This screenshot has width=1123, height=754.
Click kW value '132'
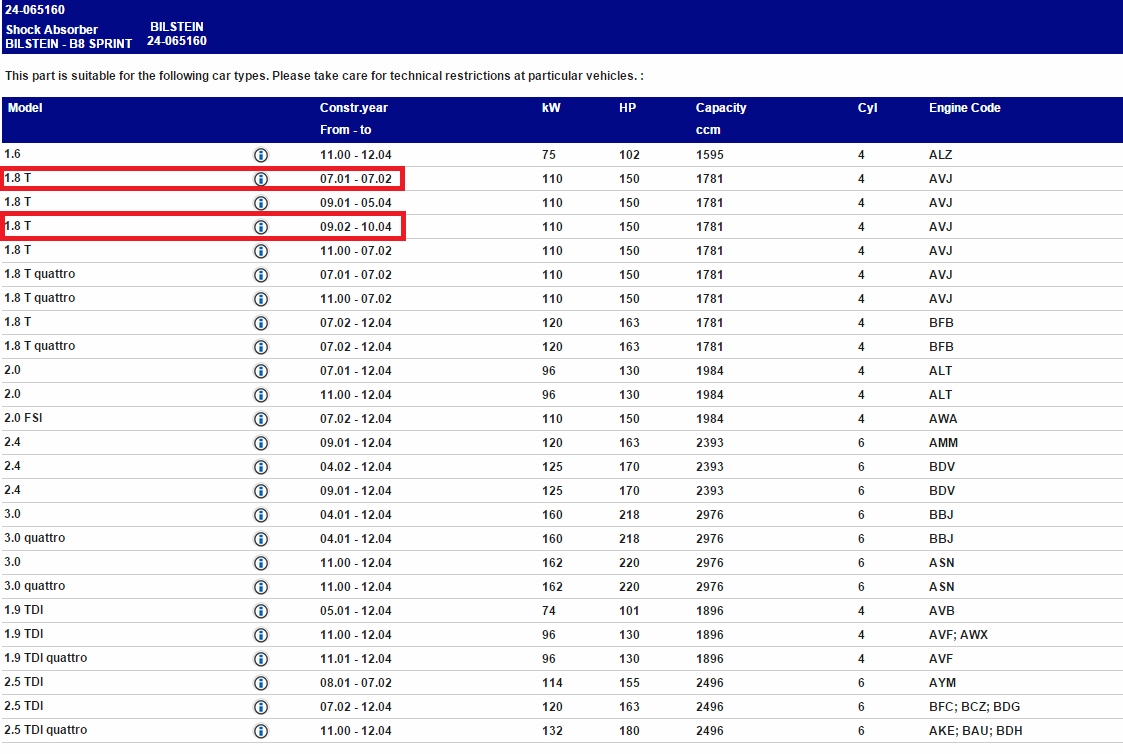pos(552,730)
